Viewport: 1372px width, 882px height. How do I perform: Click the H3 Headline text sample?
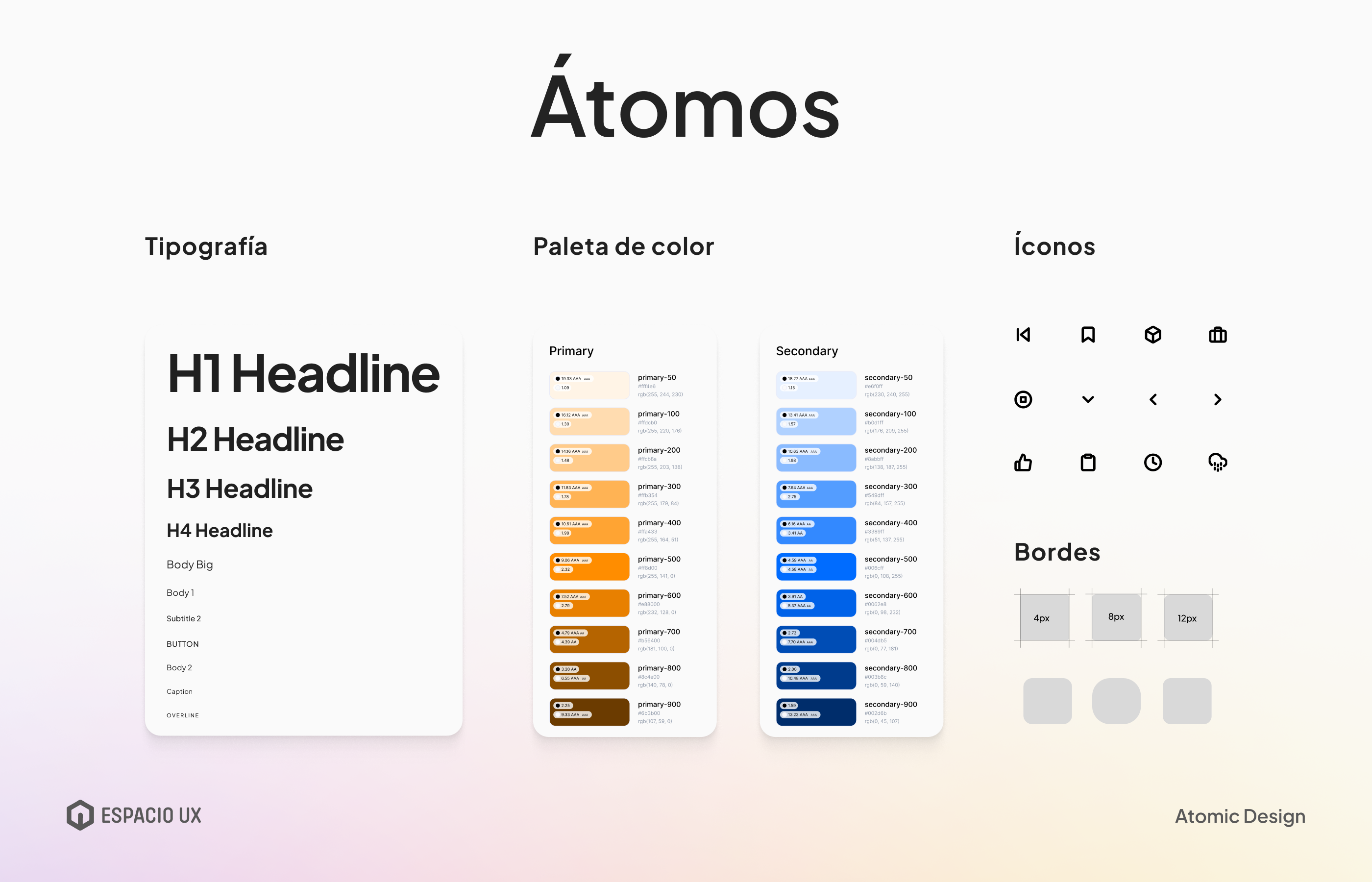[239, 489]
